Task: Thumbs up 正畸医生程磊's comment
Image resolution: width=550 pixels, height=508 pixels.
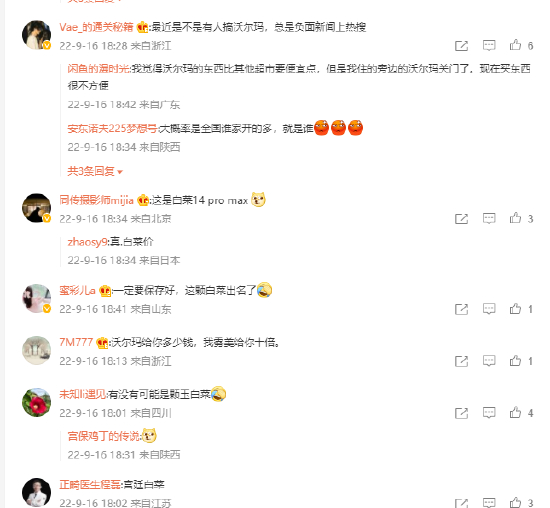Action: pos(515,502)
